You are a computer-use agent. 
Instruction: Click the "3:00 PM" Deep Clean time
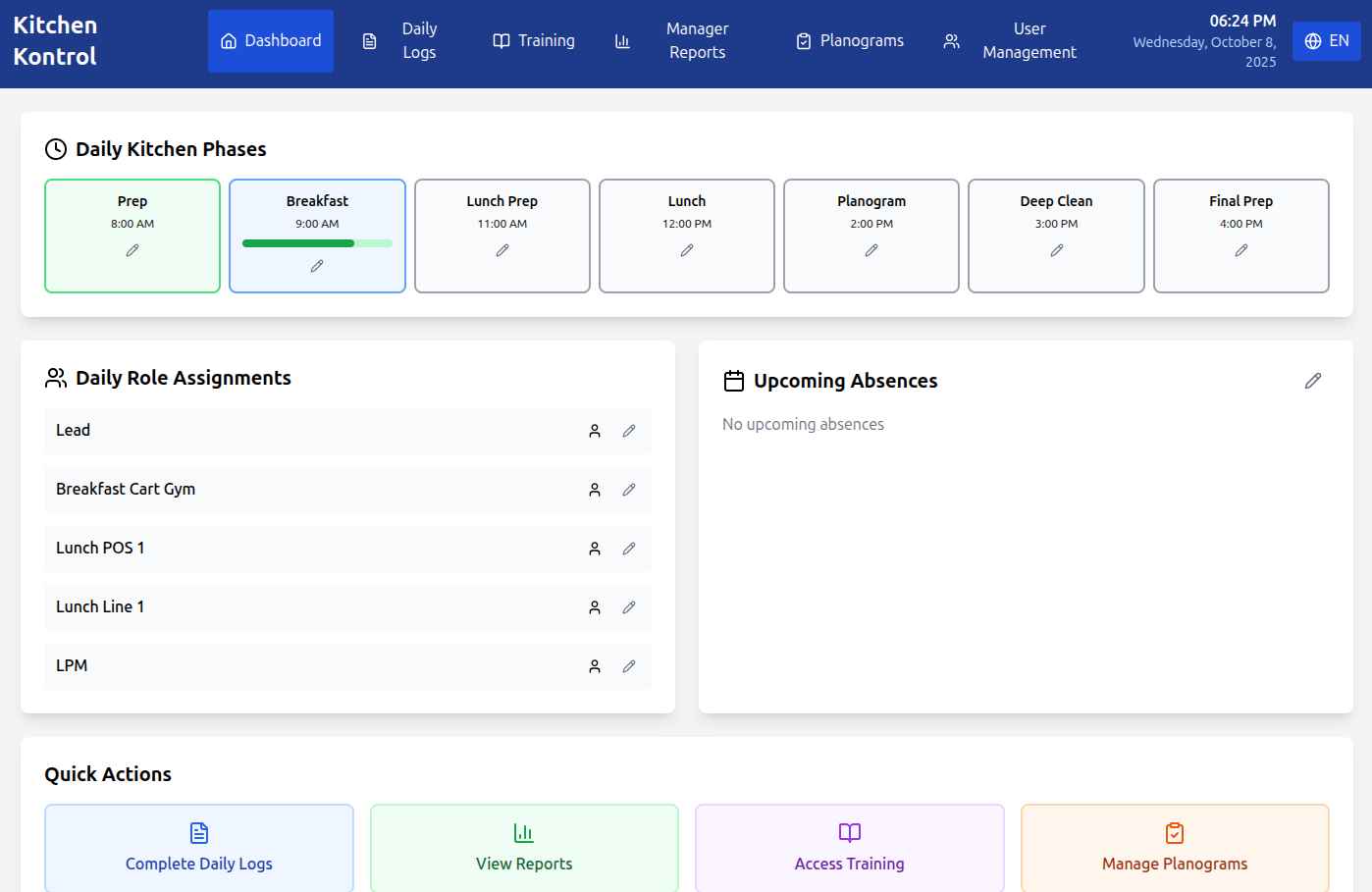coord(1057,224)
